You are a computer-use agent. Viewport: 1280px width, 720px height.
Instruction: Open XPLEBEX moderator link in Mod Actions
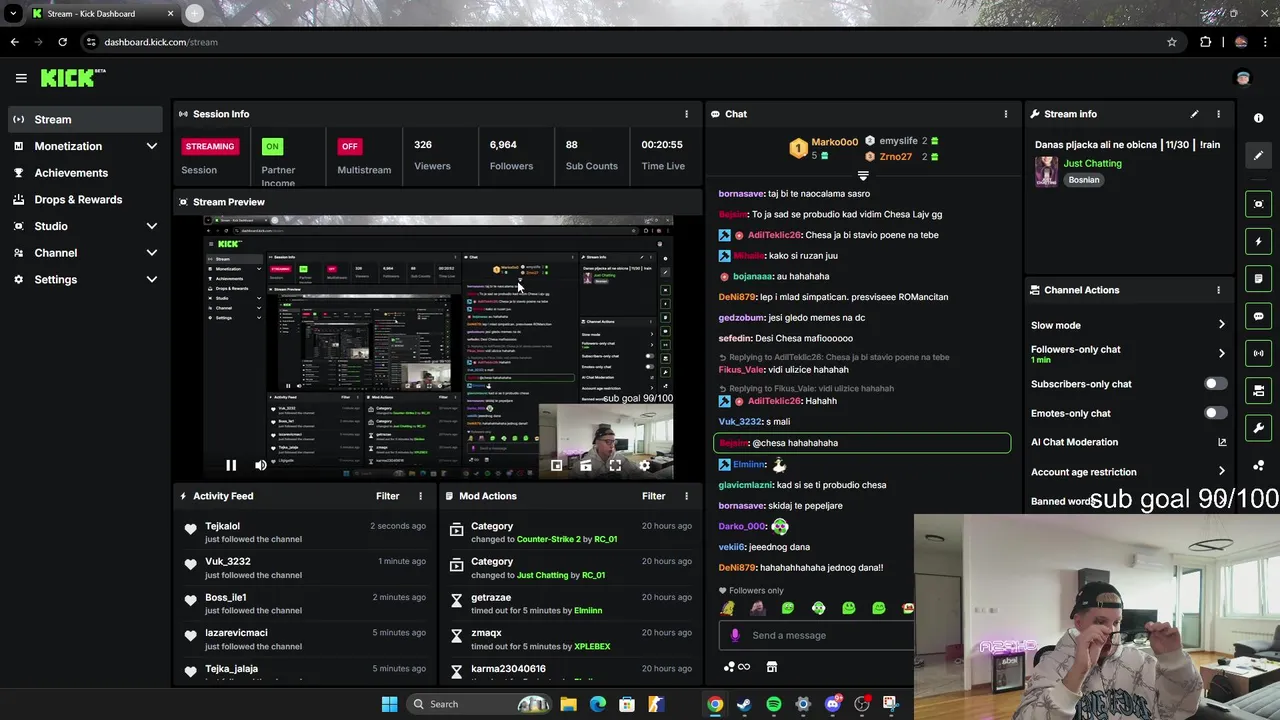click(x=592, y=646)
